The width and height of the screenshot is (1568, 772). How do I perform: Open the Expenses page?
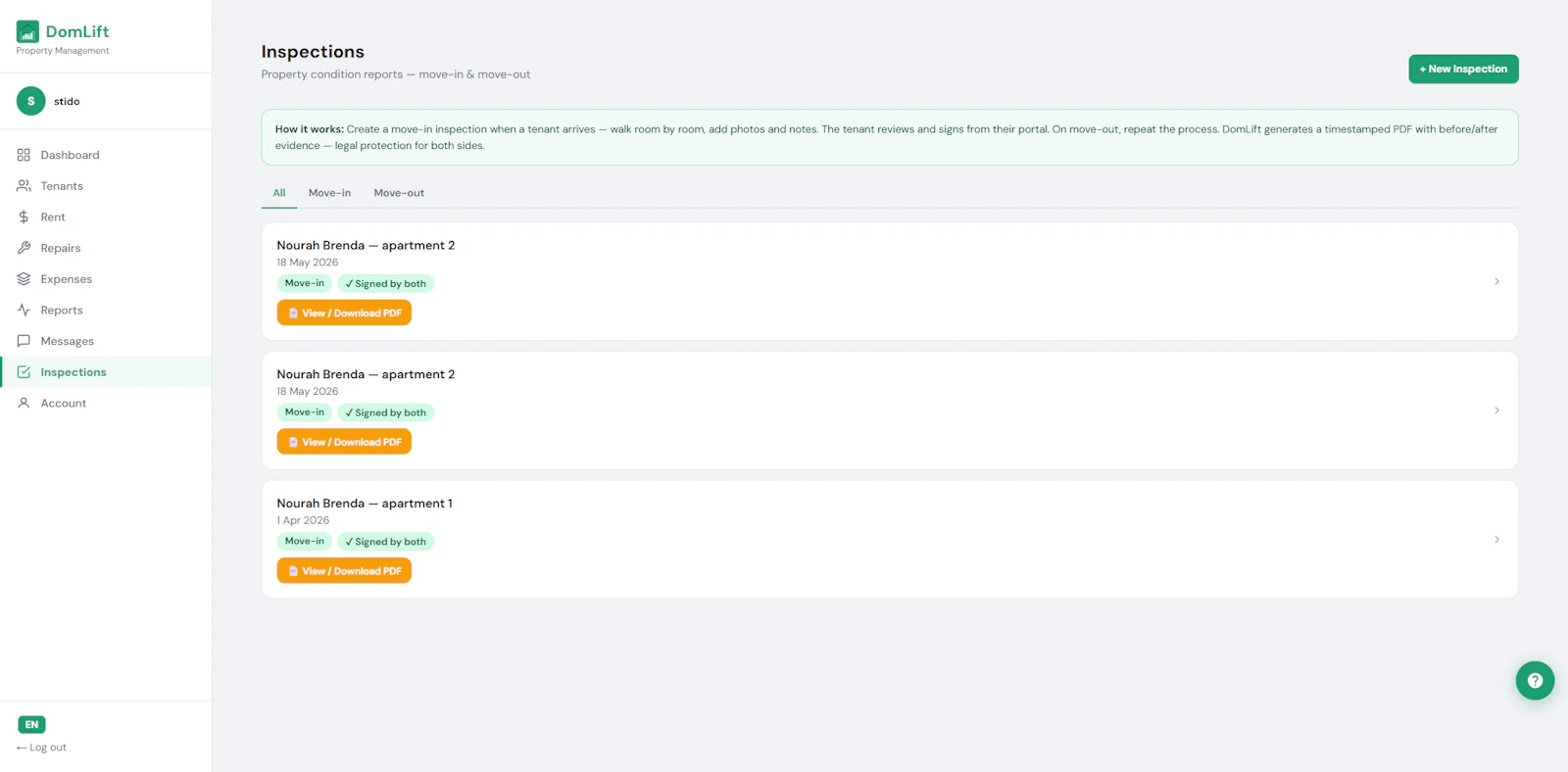106,279
